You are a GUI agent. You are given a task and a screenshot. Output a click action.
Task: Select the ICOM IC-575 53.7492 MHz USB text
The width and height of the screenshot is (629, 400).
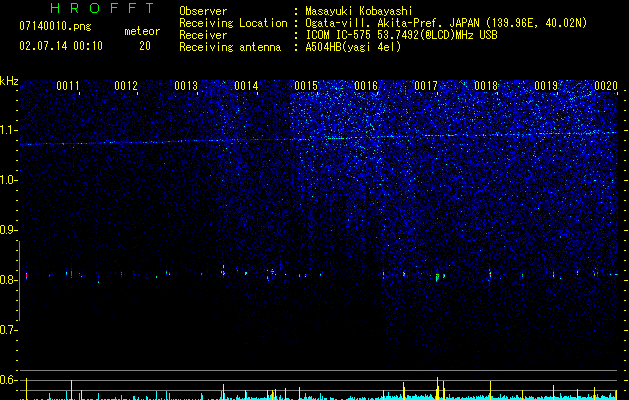[x=402, y=35]
